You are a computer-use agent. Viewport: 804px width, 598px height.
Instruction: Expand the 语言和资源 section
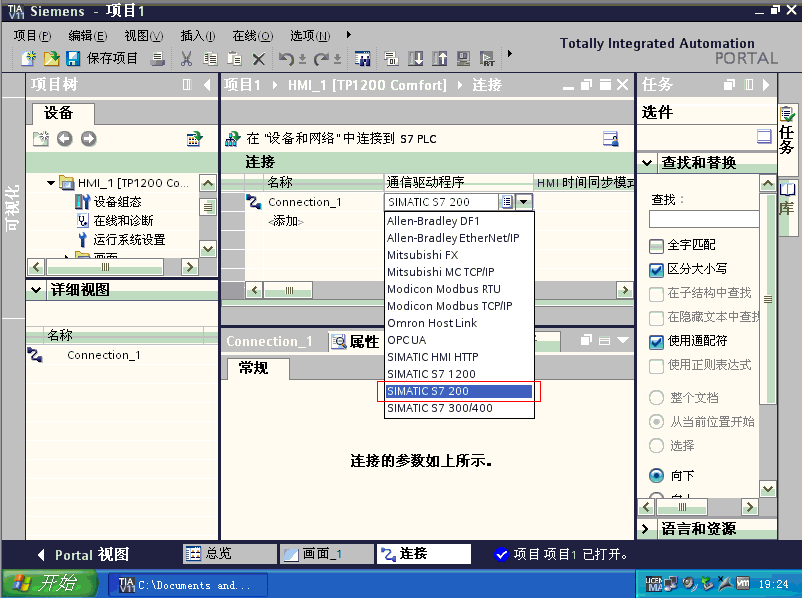[x=645, y=529]
